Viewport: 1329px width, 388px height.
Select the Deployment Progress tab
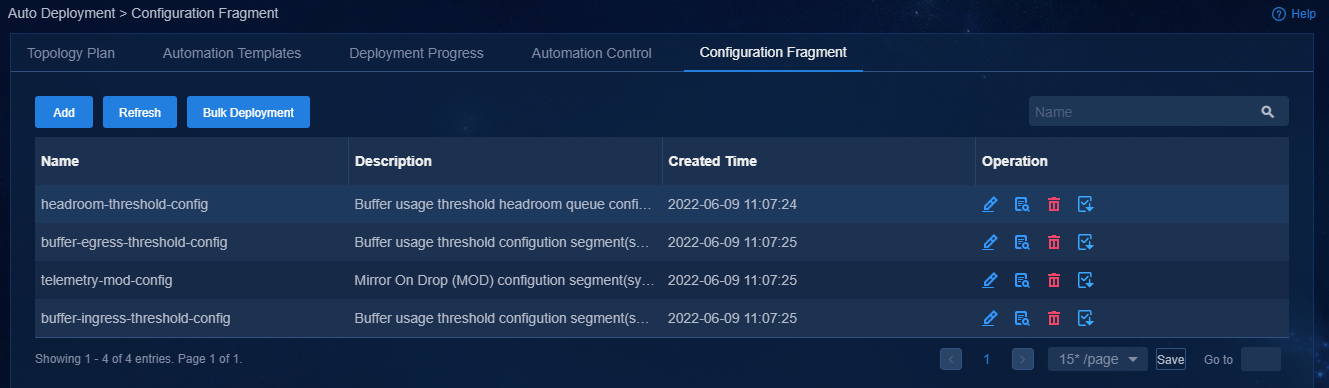[x=416, y=53]
